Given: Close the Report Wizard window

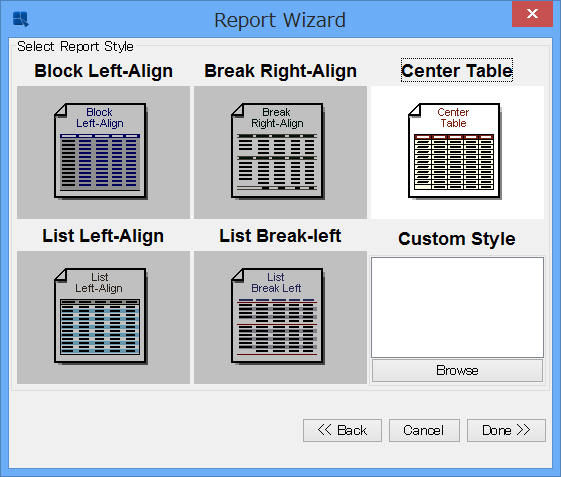Looking at the screenshot, I should click(x=532, y=14).
